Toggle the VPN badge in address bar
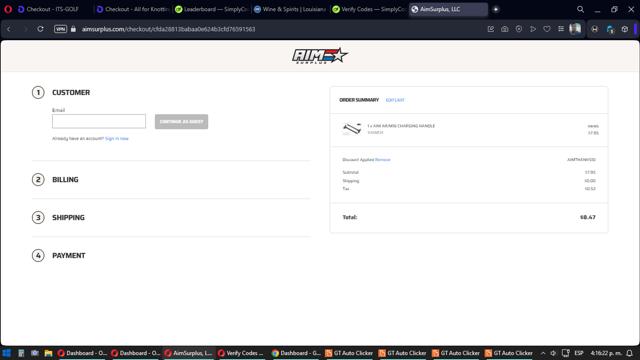The height and width of the screenshot is (360, 640). [60, 29]
